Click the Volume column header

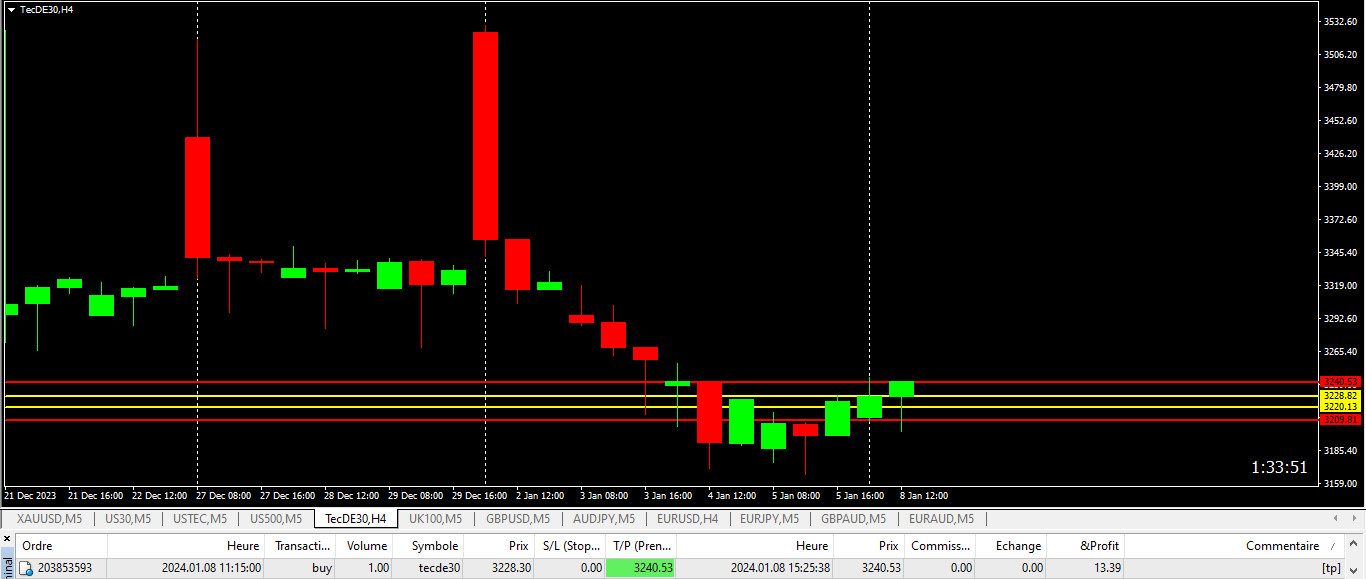coord(366,546)
